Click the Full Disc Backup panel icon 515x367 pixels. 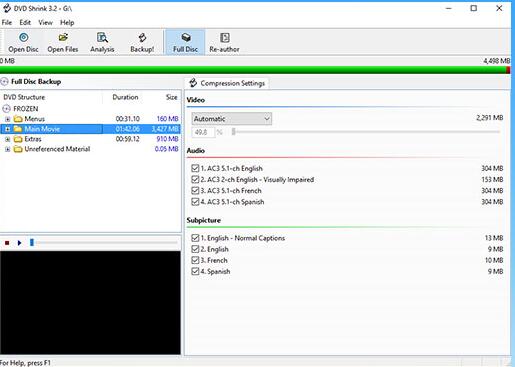4,82
